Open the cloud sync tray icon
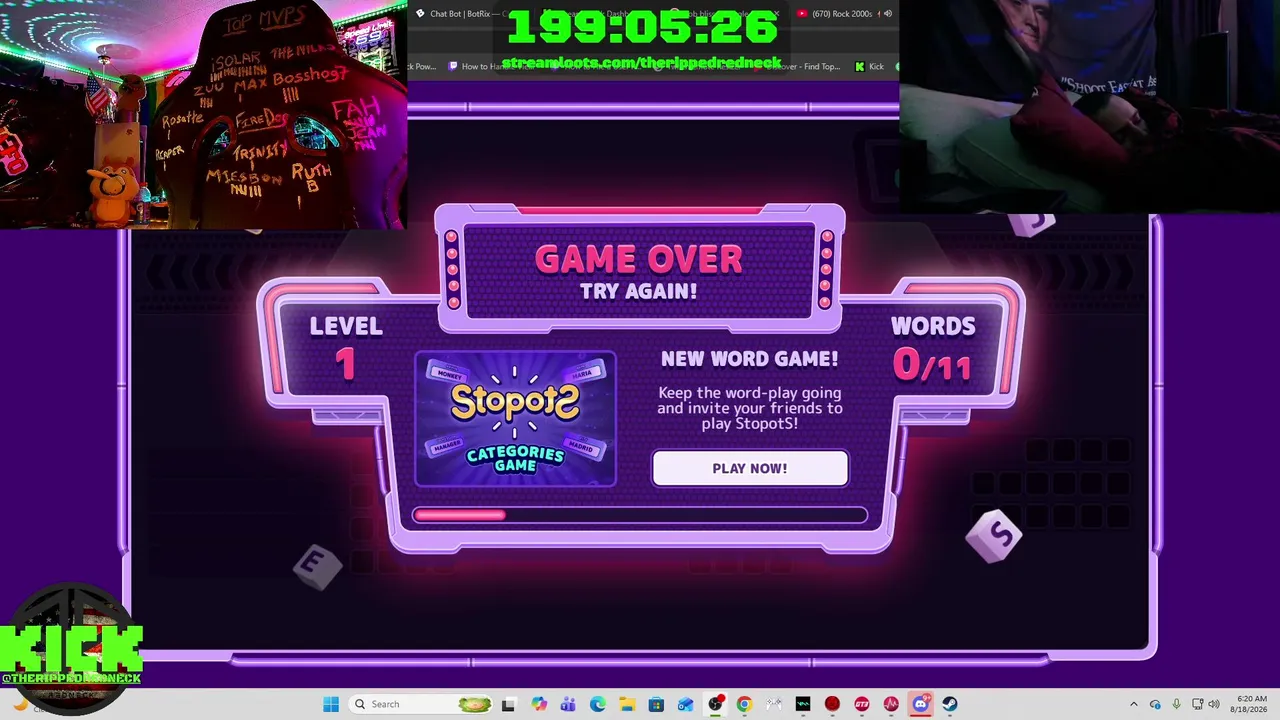 [x=1155, y=704]
